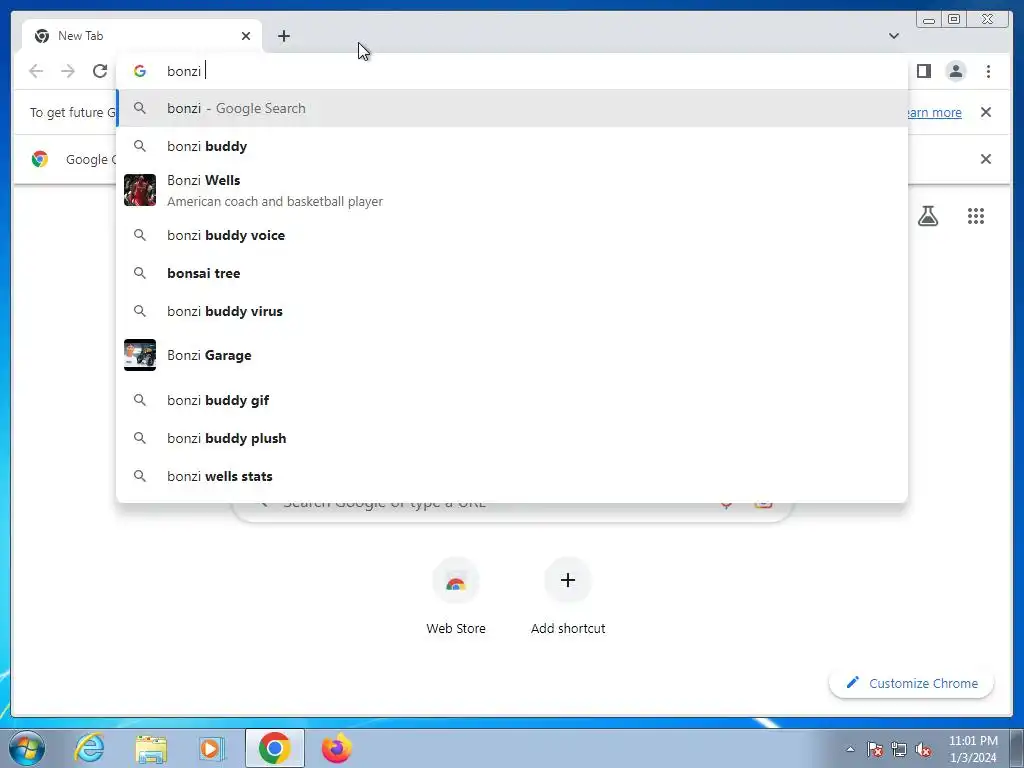Reload the page with refresh icon
This screenshot has height=768, width=1024.
(100, 71)
